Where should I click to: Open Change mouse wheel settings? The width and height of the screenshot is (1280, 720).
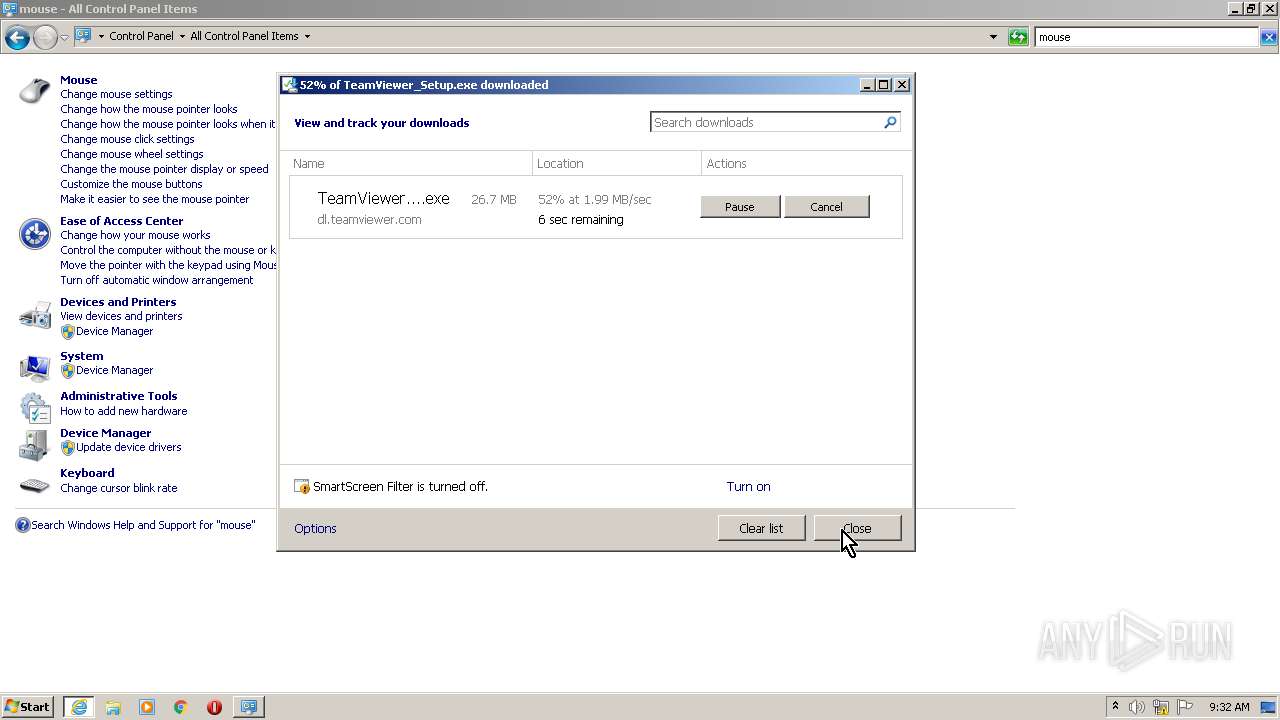[x=131, y=154]
